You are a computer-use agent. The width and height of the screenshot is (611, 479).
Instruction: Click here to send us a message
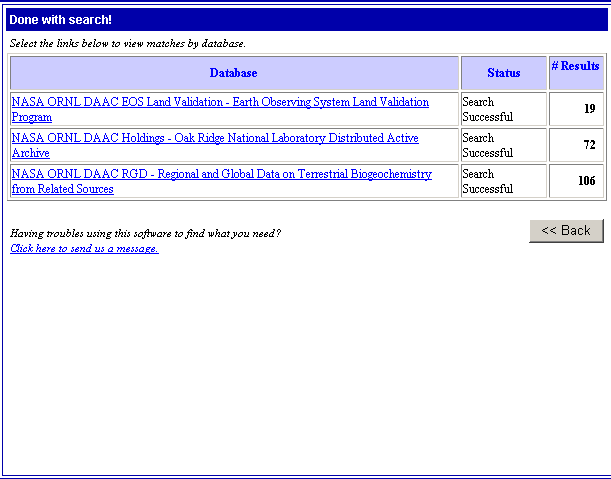(x=84, y=248)
